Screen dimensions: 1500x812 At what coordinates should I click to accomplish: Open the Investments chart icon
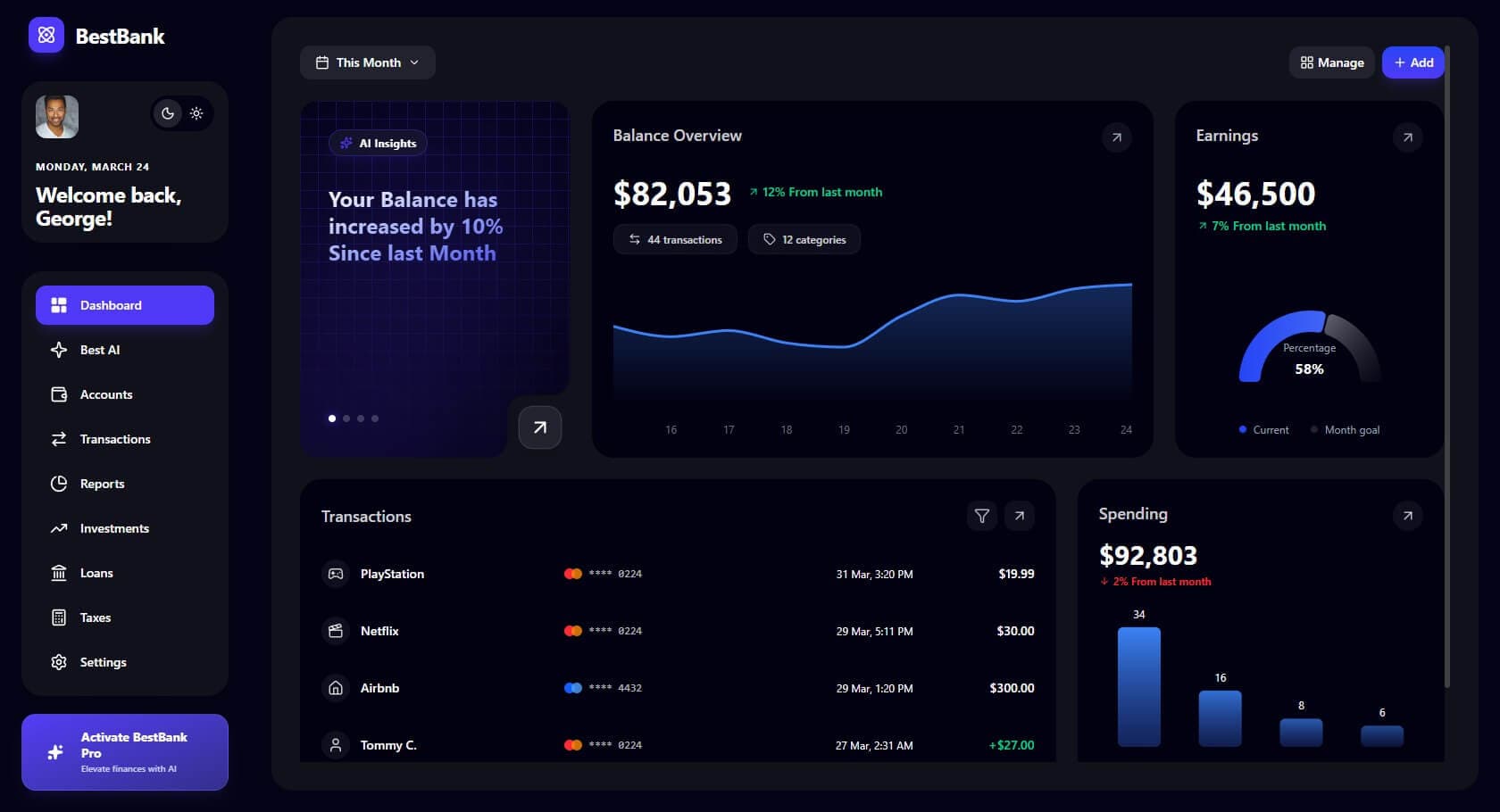(x=58, y=527)
